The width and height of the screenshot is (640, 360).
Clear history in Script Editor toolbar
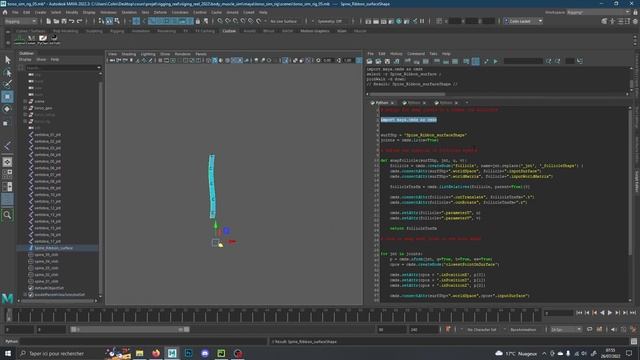coord(407,61)
